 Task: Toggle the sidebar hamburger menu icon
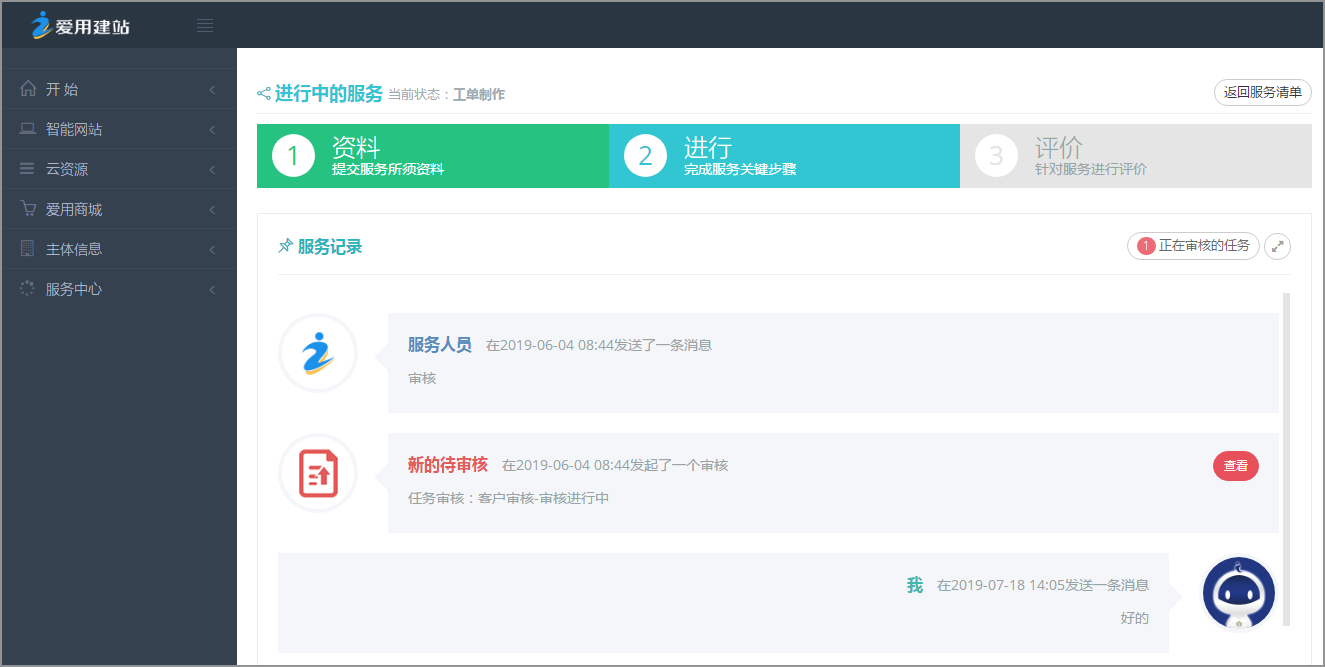[205, 25]
